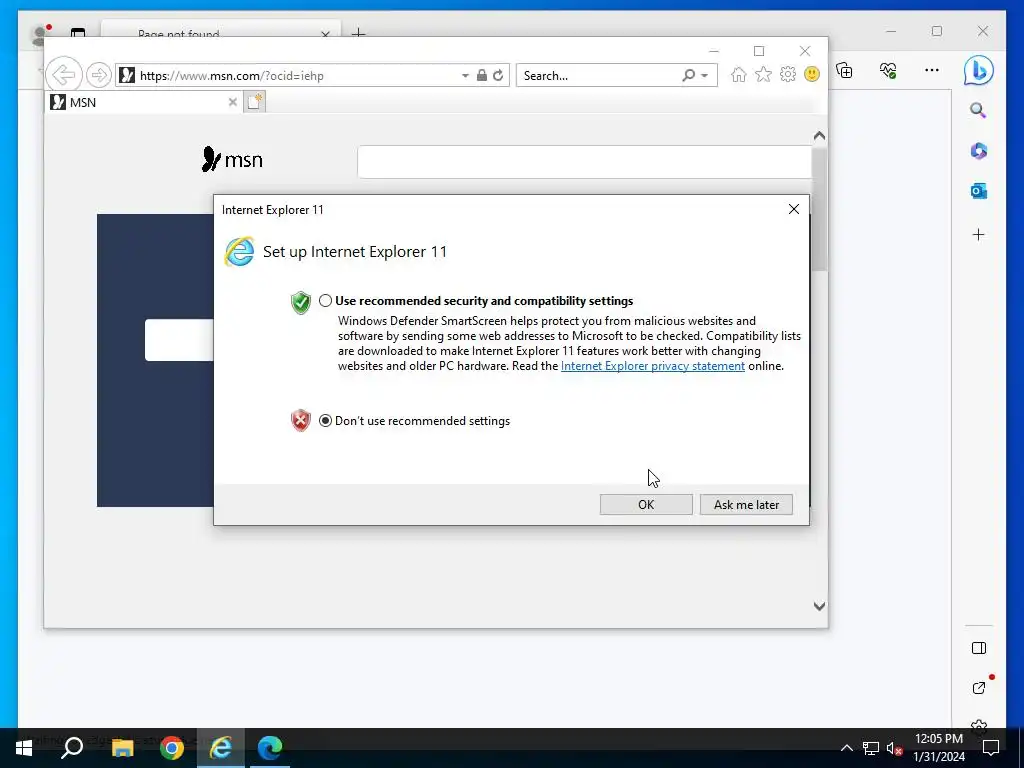Open a new tab in Internet Explorer
The width and height of the screenshot is (1024, 768).
[255, 102]
